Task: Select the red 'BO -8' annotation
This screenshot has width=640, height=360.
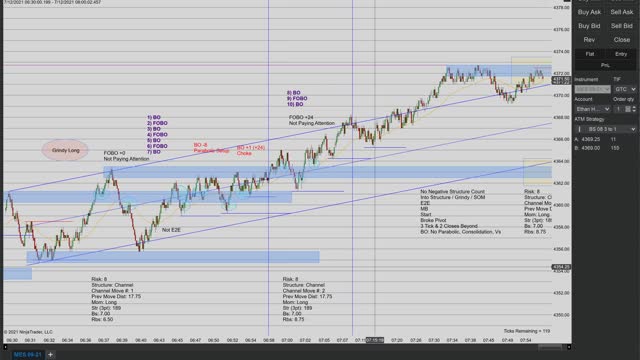Action: [200, 145]
